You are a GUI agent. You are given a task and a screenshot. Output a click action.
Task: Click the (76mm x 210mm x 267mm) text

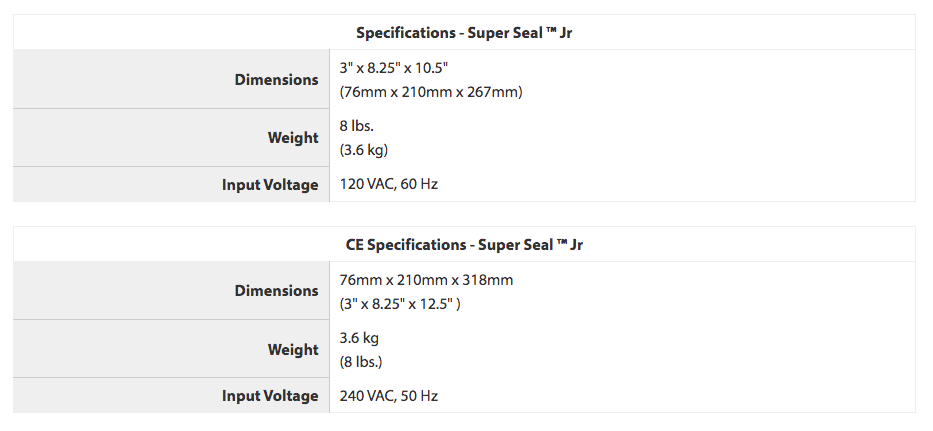431,92
